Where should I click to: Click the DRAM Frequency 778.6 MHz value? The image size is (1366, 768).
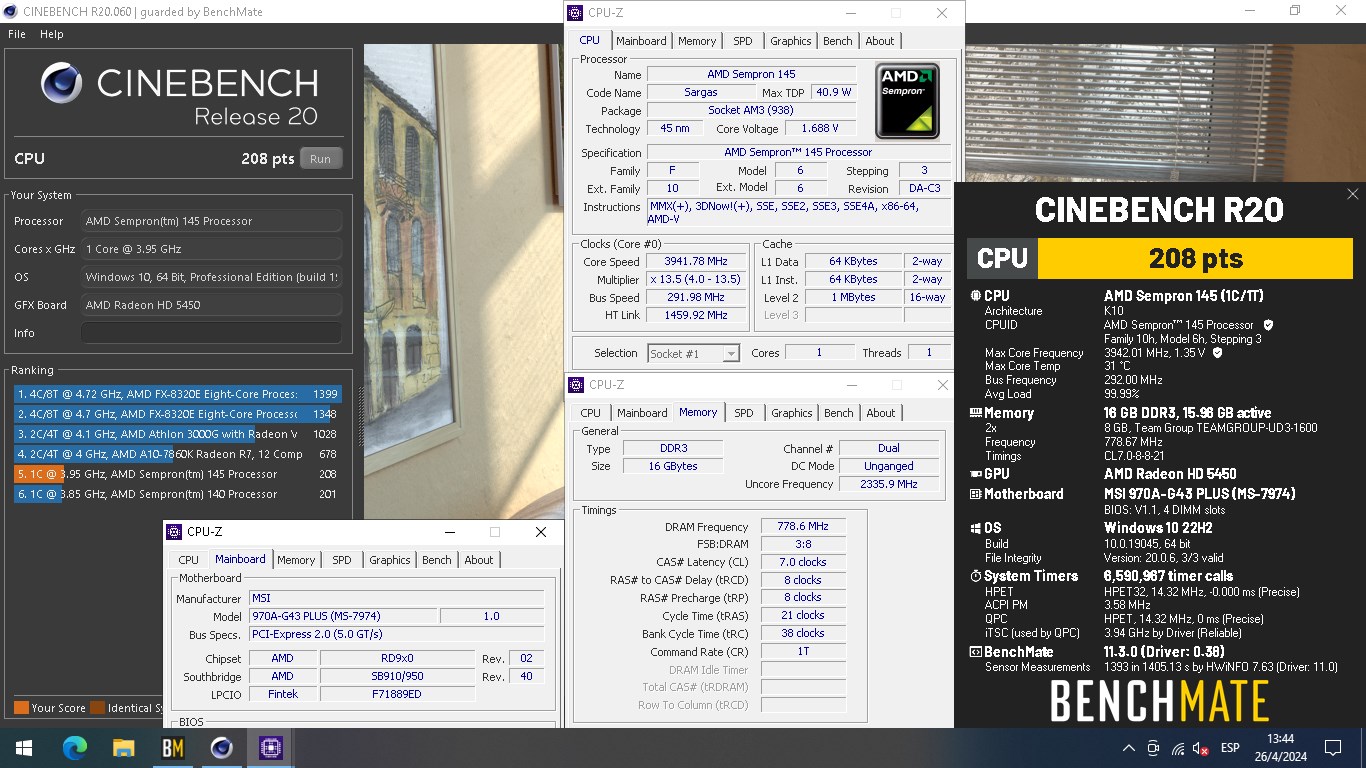803,527
